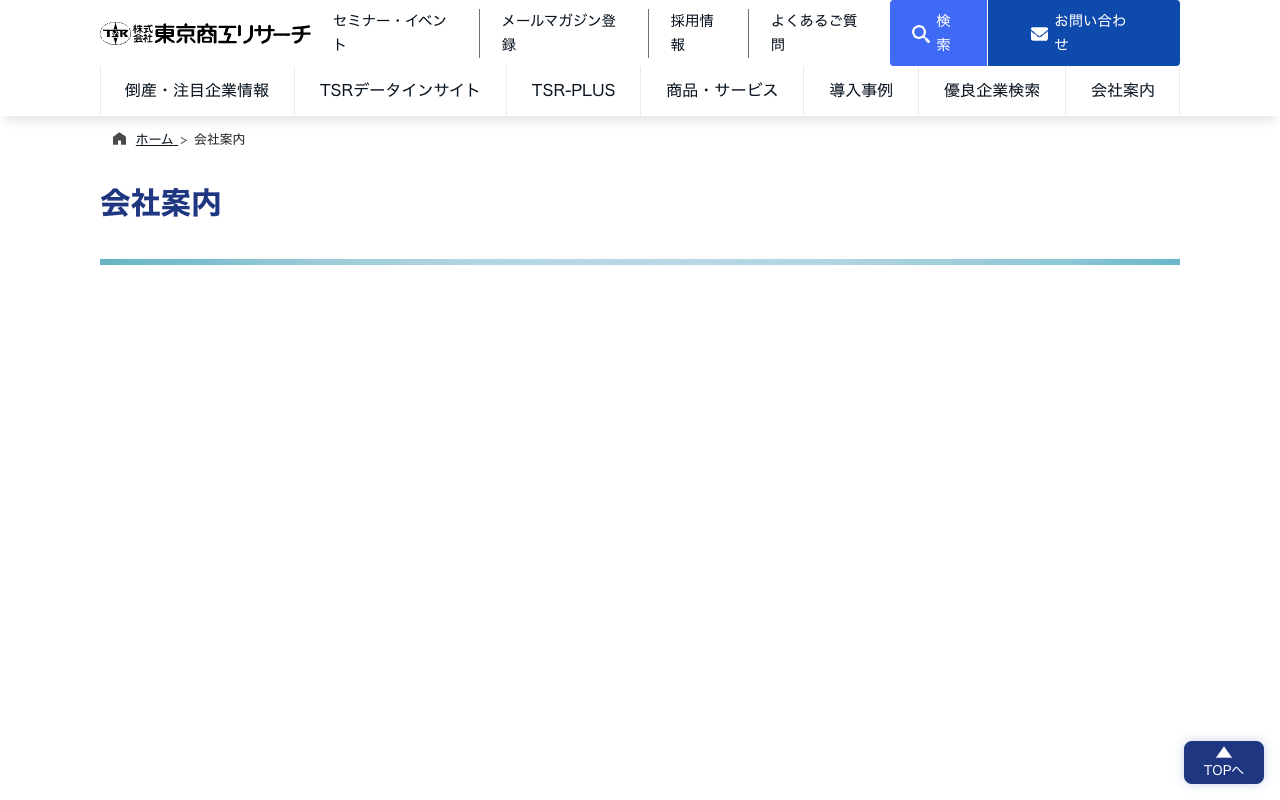Click the envelope icon on お問い合わせ
This screenshot has height=800, width=1280.
coord(1039,33)
